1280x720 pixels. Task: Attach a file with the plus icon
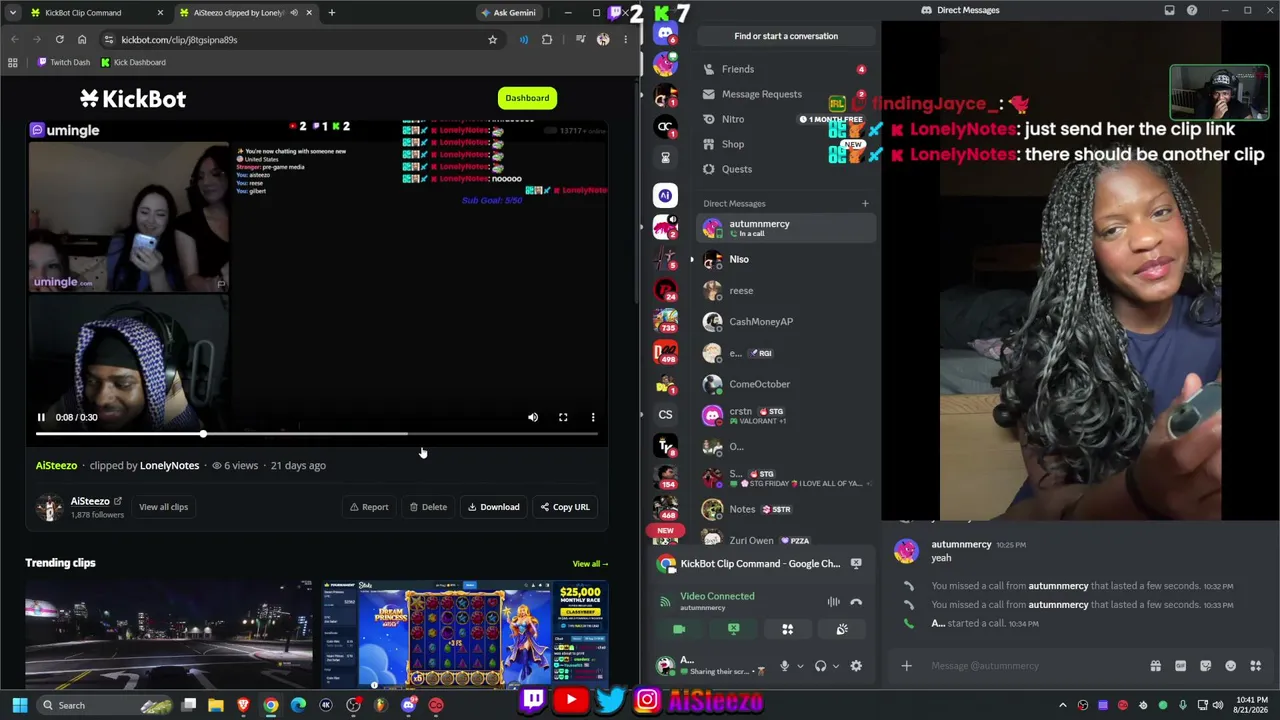pyautogui.click(x=907, y=666)
